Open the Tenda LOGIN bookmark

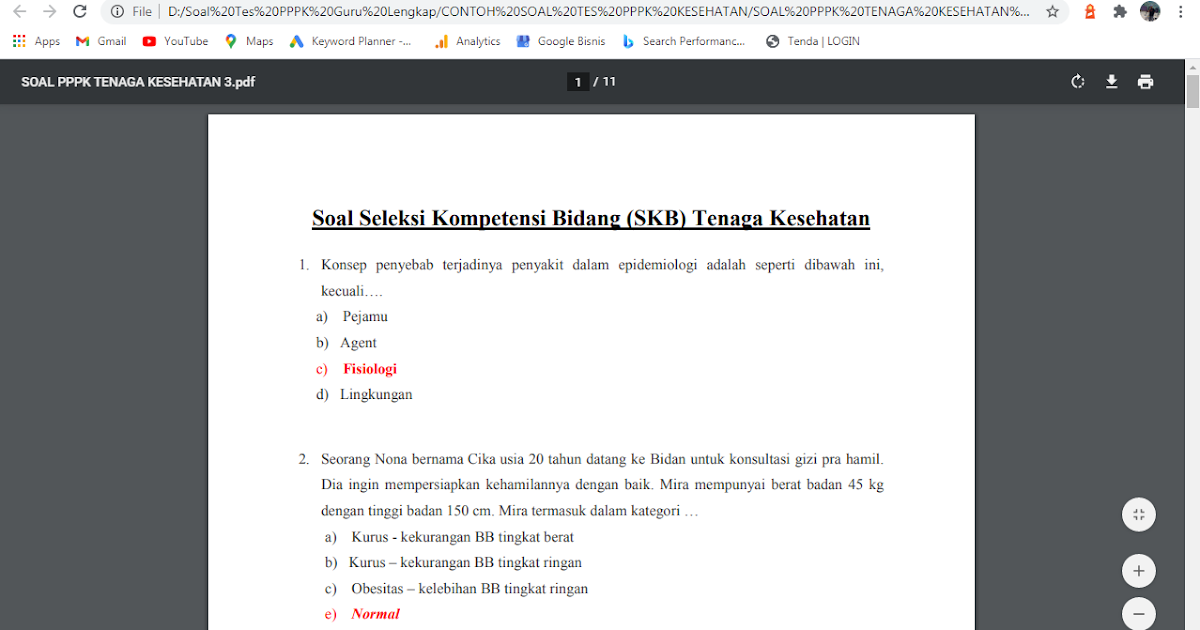(x=812, y=41)
